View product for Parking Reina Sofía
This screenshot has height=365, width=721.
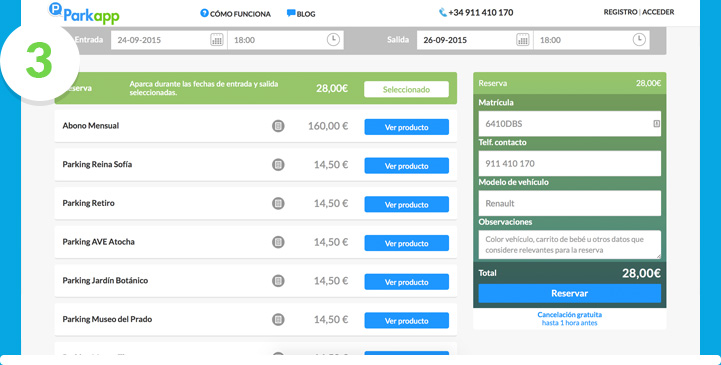(406, 165)
